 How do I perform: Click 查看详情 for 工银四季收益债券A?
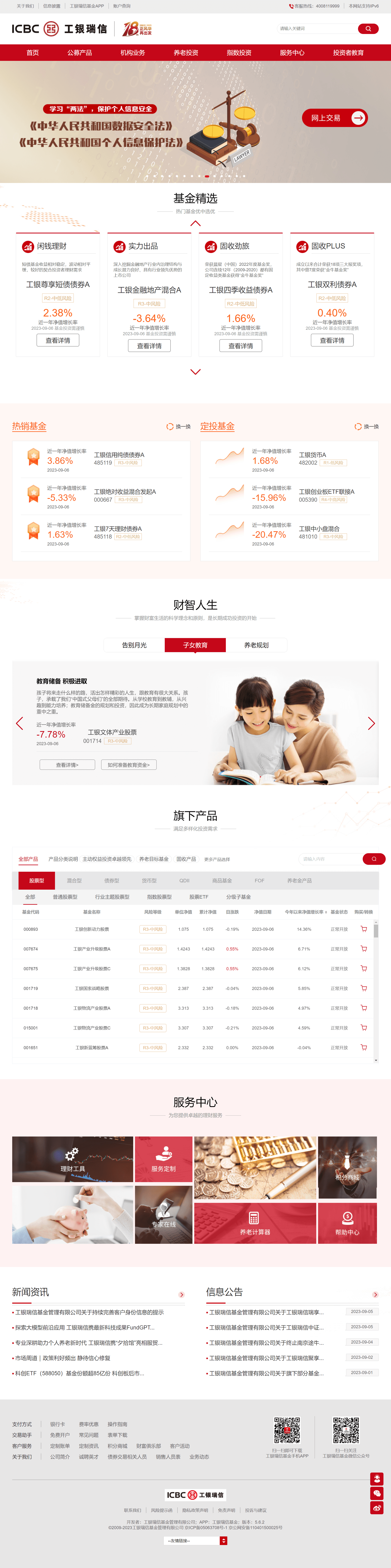(x=241, y=346)
